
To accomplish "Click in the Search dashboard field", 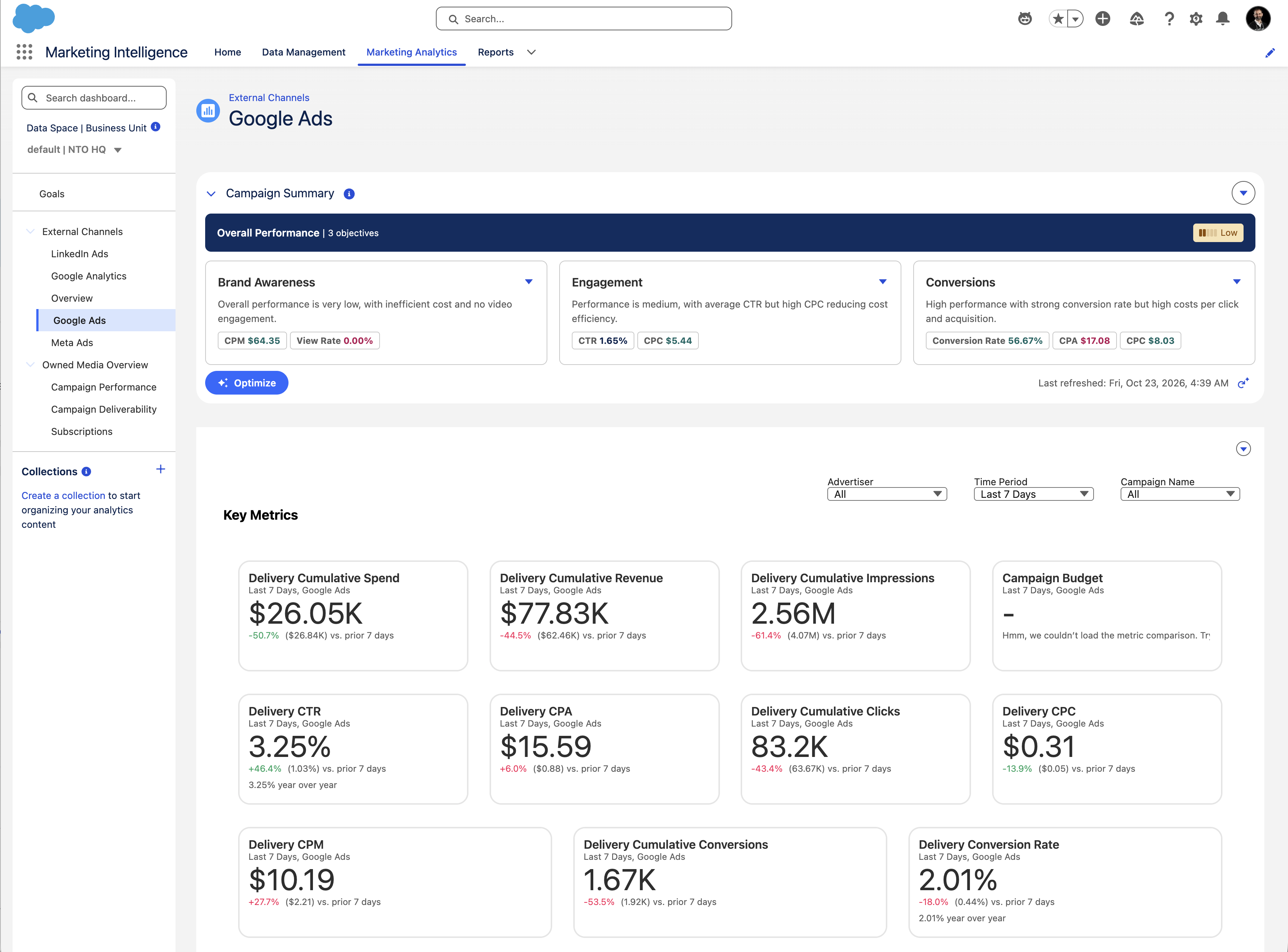I will [x=94, y=97].
